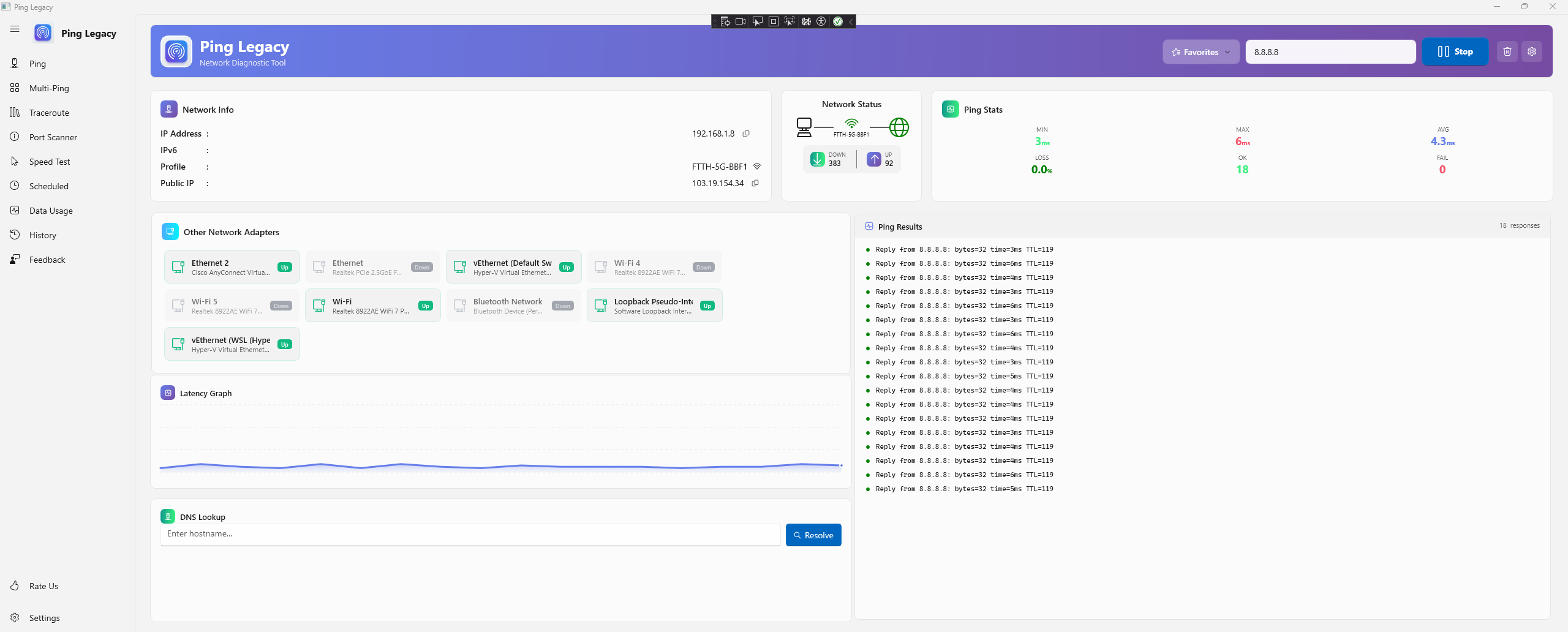Select the Ethernet Realtek PCIe adapter card
Viewport: 1568px width, 632px height.
pyautogui.click(x=373, y=267)
